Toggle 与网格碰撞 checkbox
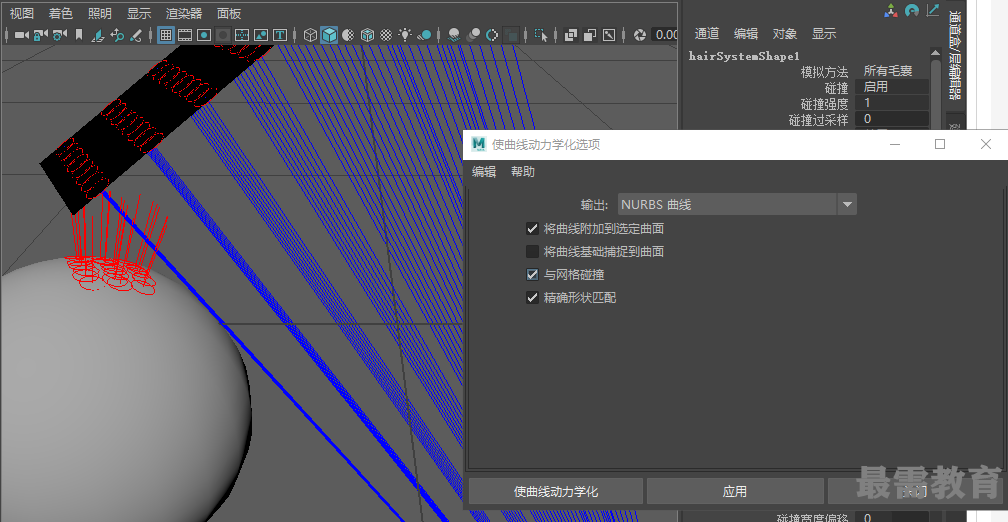Screen dimensions: 1008x522 click(x=532, y=274)
